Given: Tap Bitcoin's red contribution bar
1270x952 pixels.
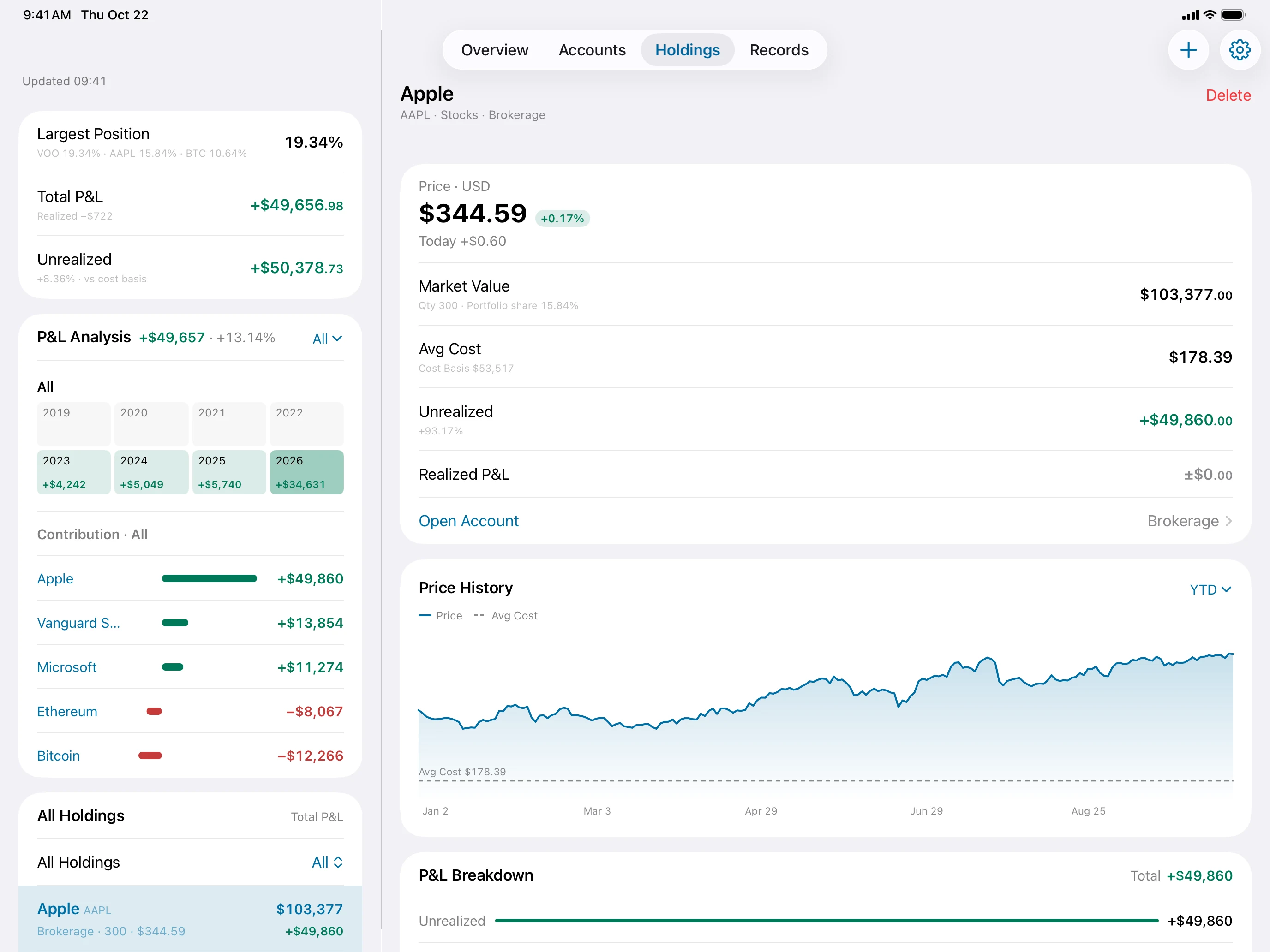Looking at the screenshot, I should coord(150,756).
